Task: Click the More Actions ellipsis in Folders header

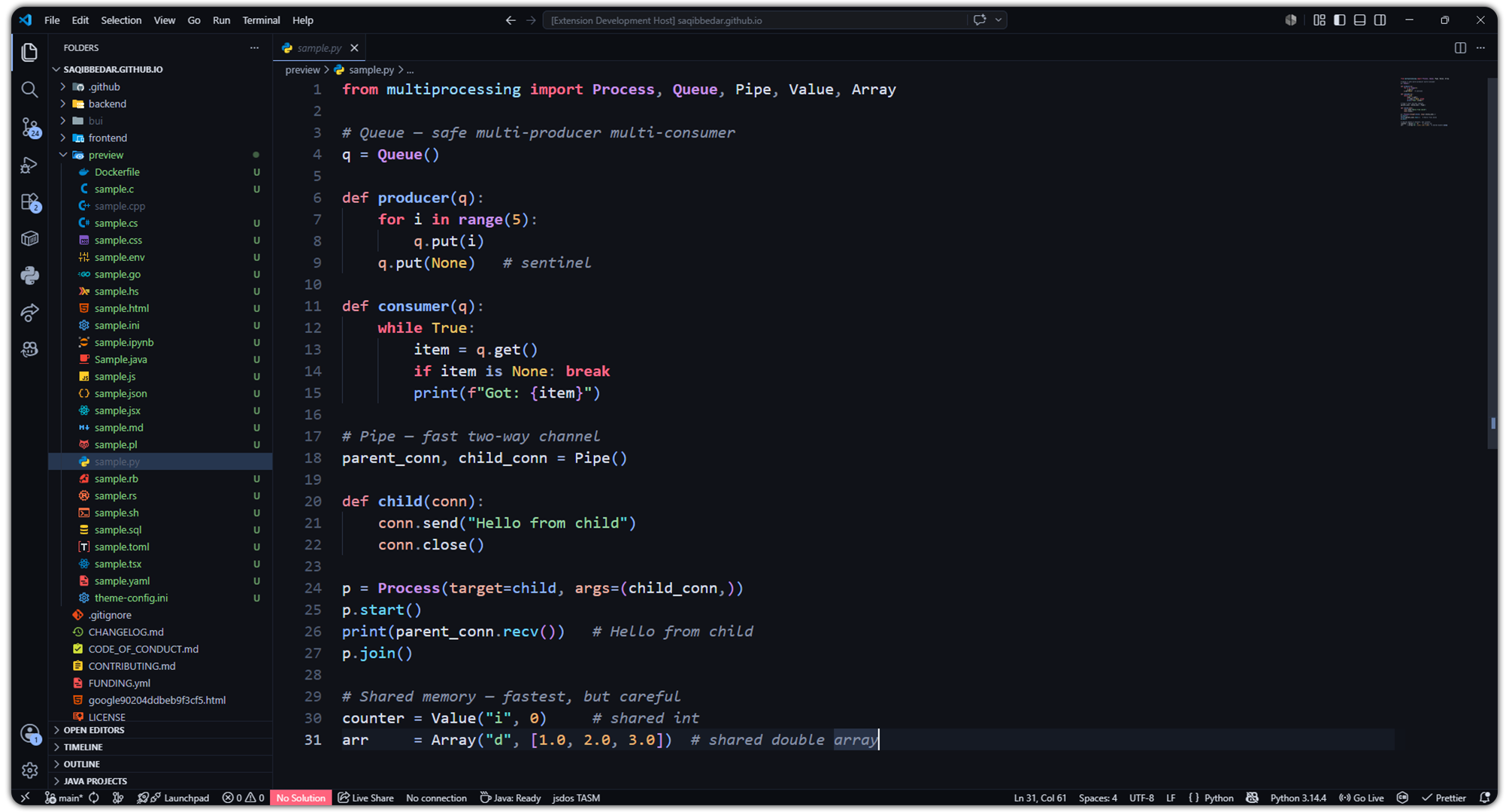Action: pos(254,47)
